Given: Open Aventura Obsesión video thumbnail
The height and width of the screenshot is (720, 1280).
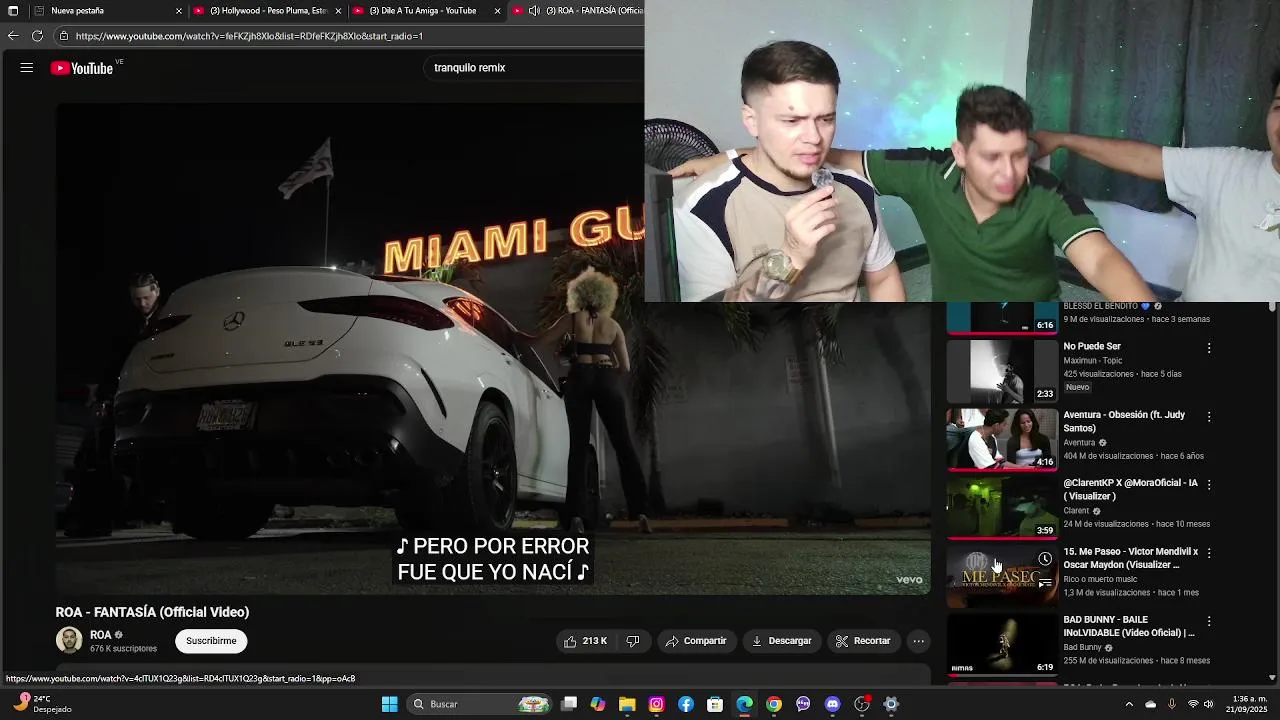Looking at the screenshot, I should 1002,438.
